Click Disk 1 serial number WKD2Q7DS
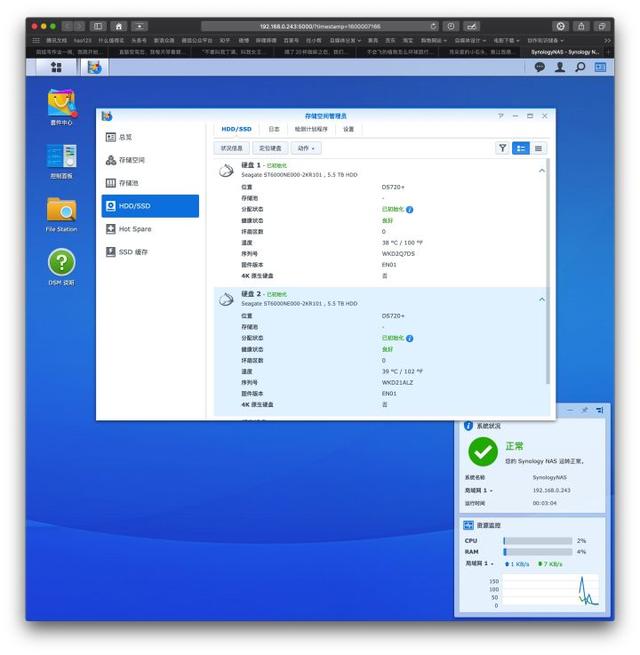This screenshot has width=640, height=655. coord(398,254)
